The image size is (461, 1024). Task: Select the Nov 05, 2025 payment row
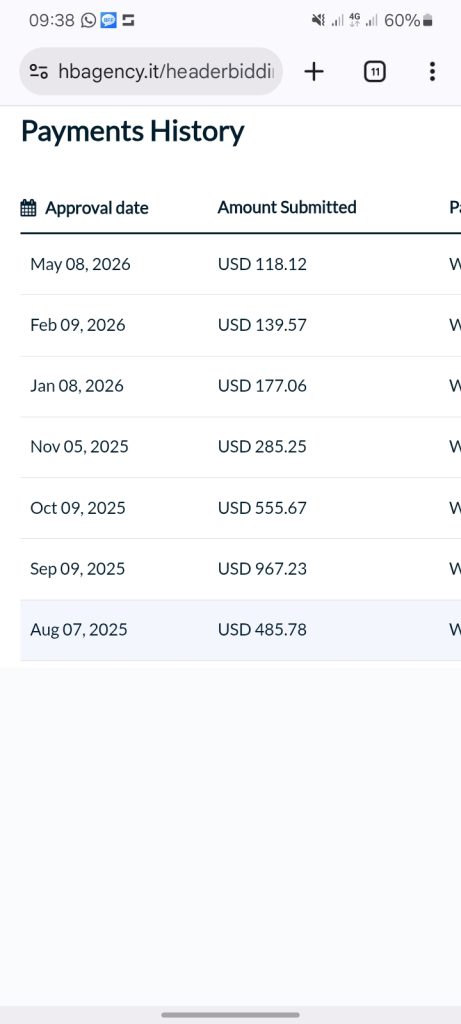(240, 447)
